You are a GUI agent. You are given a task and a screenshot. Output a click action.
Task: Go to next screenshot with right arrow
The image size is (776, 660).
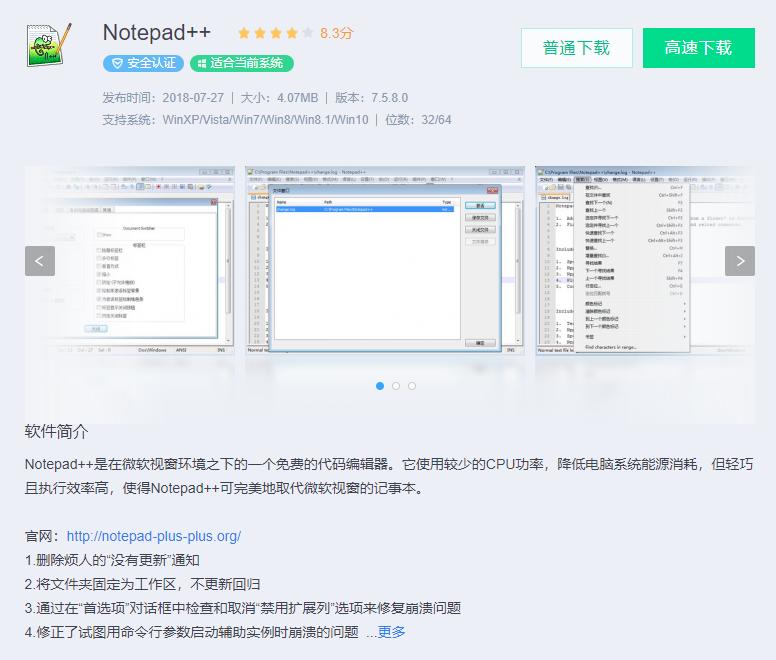(x=740, y=261)
